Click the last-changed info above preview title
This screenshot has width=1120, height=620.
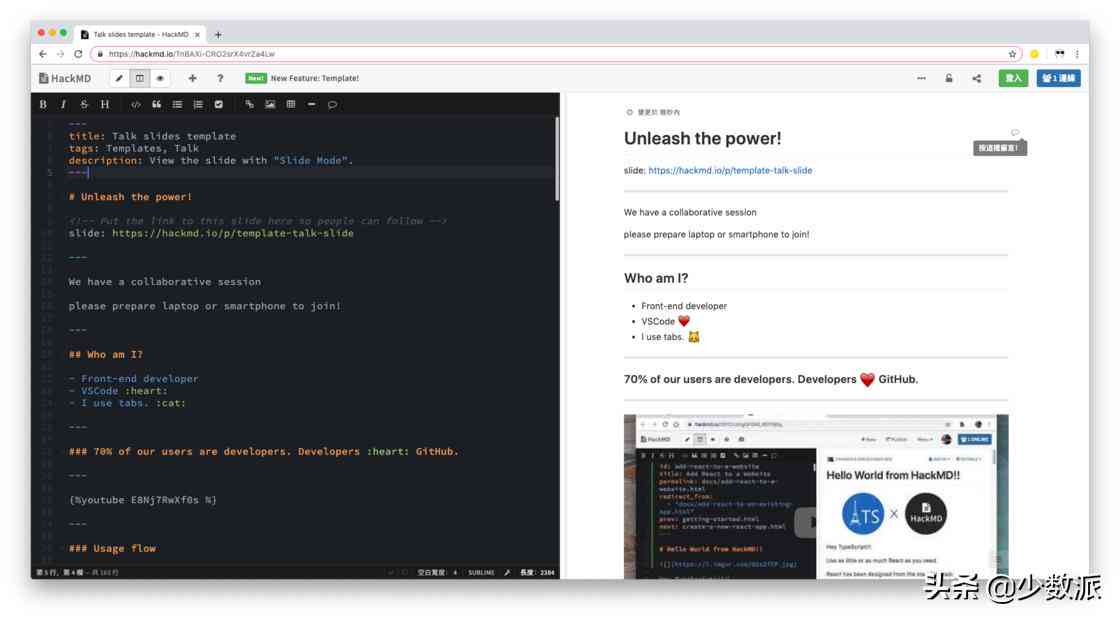point(653,112)
